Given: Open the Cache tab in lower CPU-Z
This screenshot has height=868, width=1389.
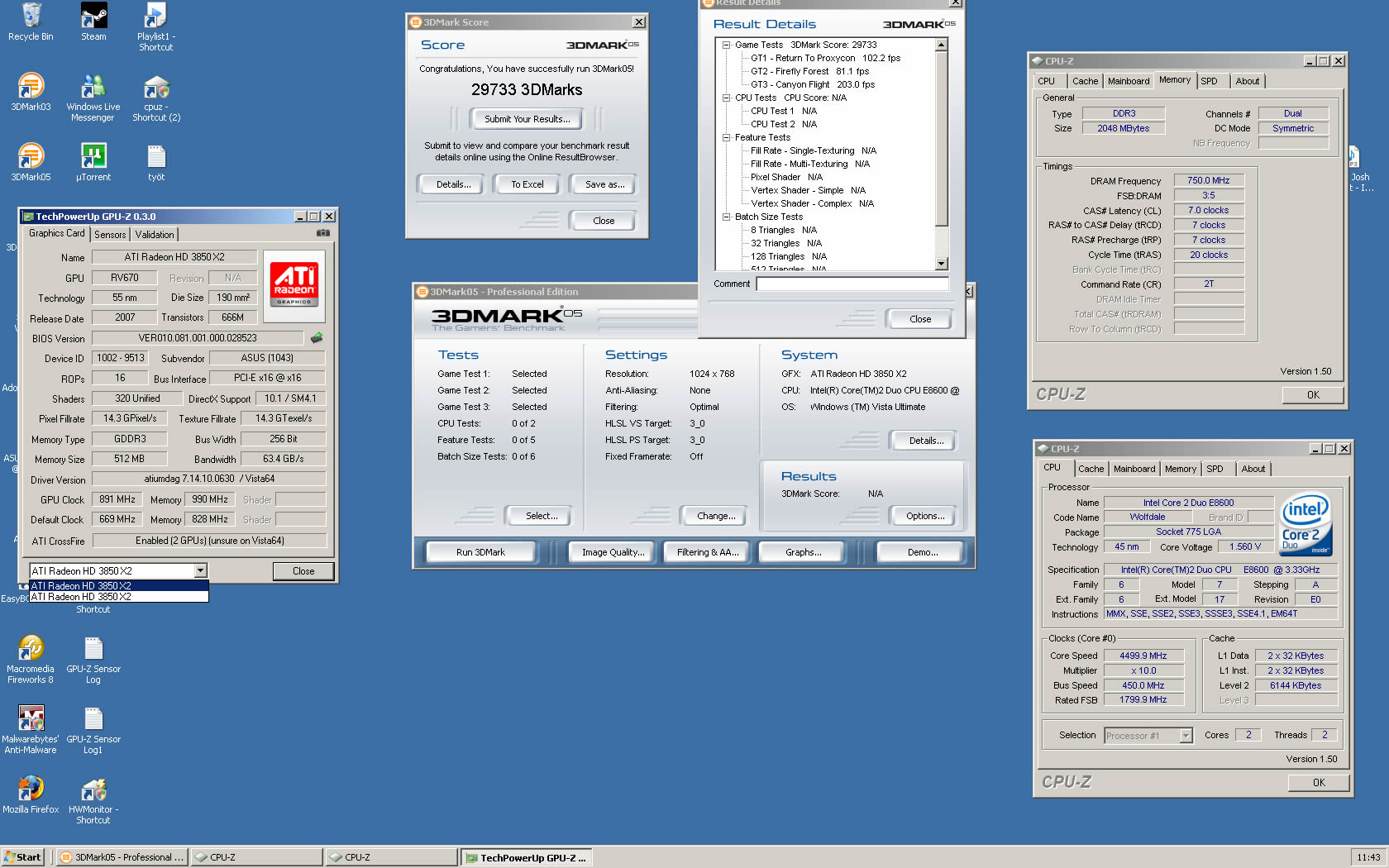Looking at the screenshot, I should (x=1091, y=469).
